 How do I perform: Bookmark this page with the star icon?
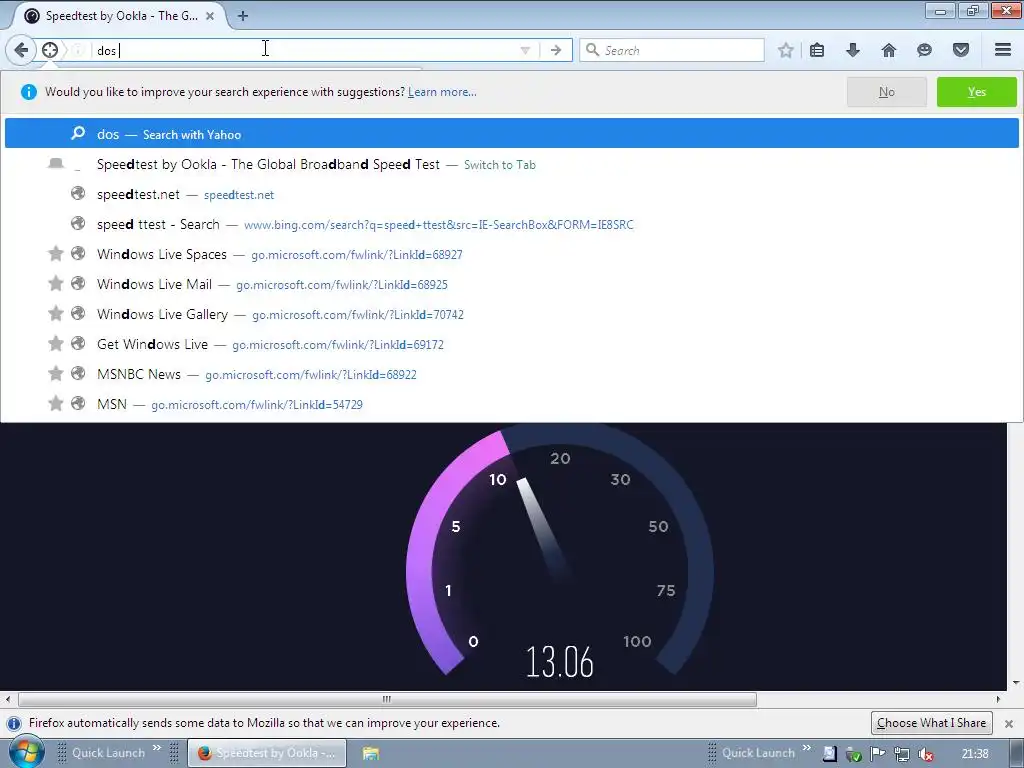click(x=786, y=50)
